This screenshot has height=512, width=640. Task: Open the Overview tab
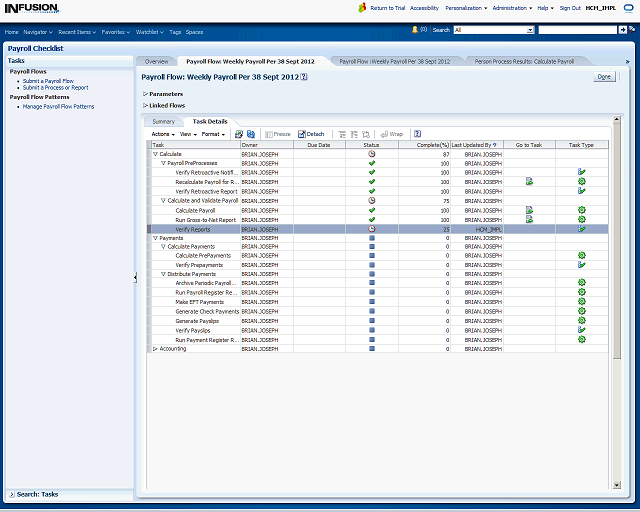(x=156, y=61)
